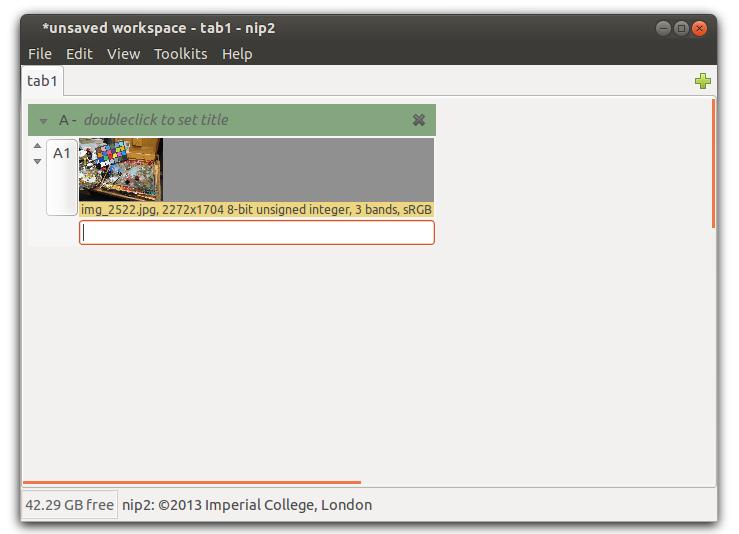Close column A with the X icon
The height and width of the screenshot is (534, 739).
[x=419, y=120]
